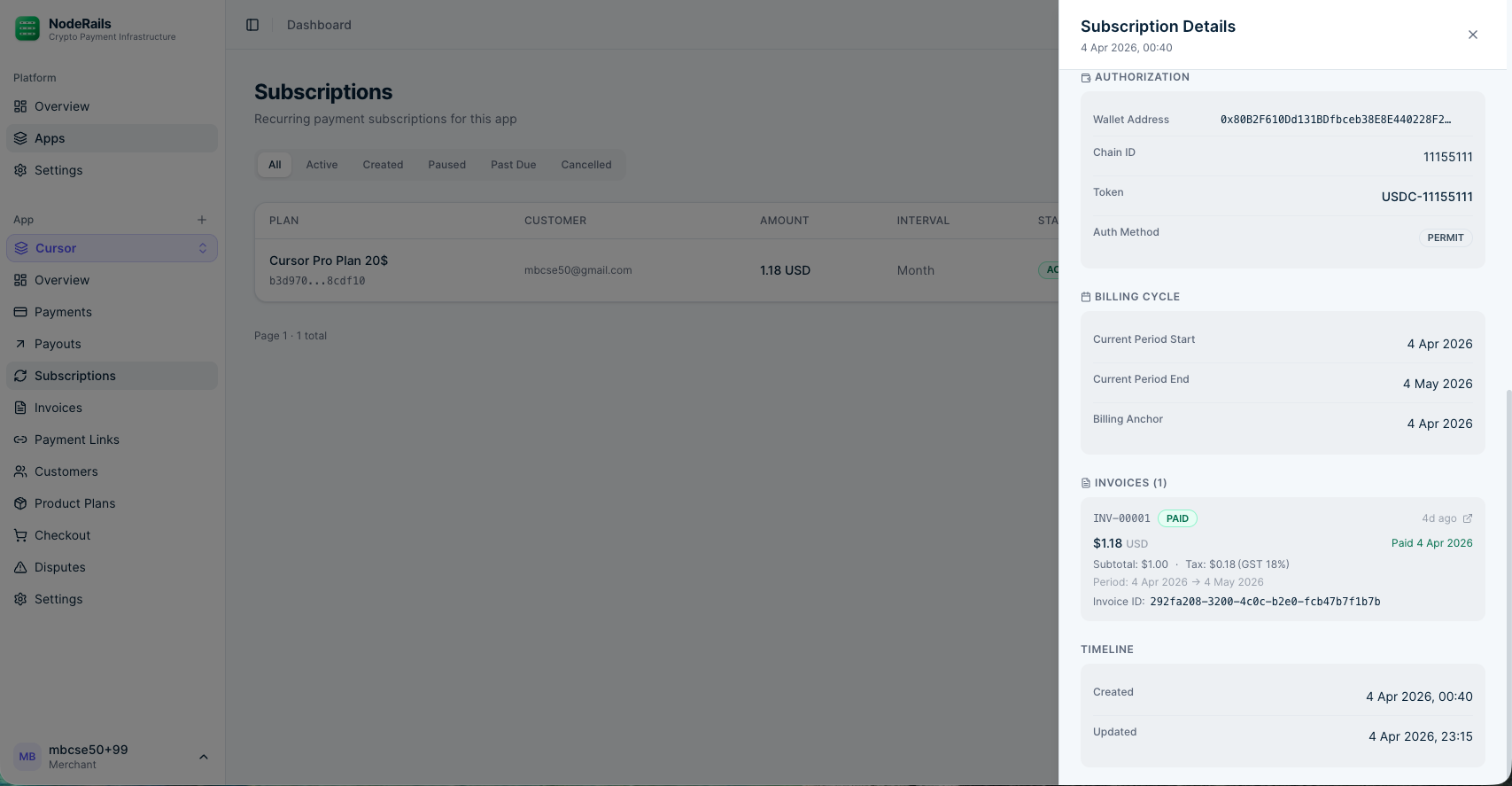
Task: Click the PERMIT auth method badge
Action: click(1446, 237)
